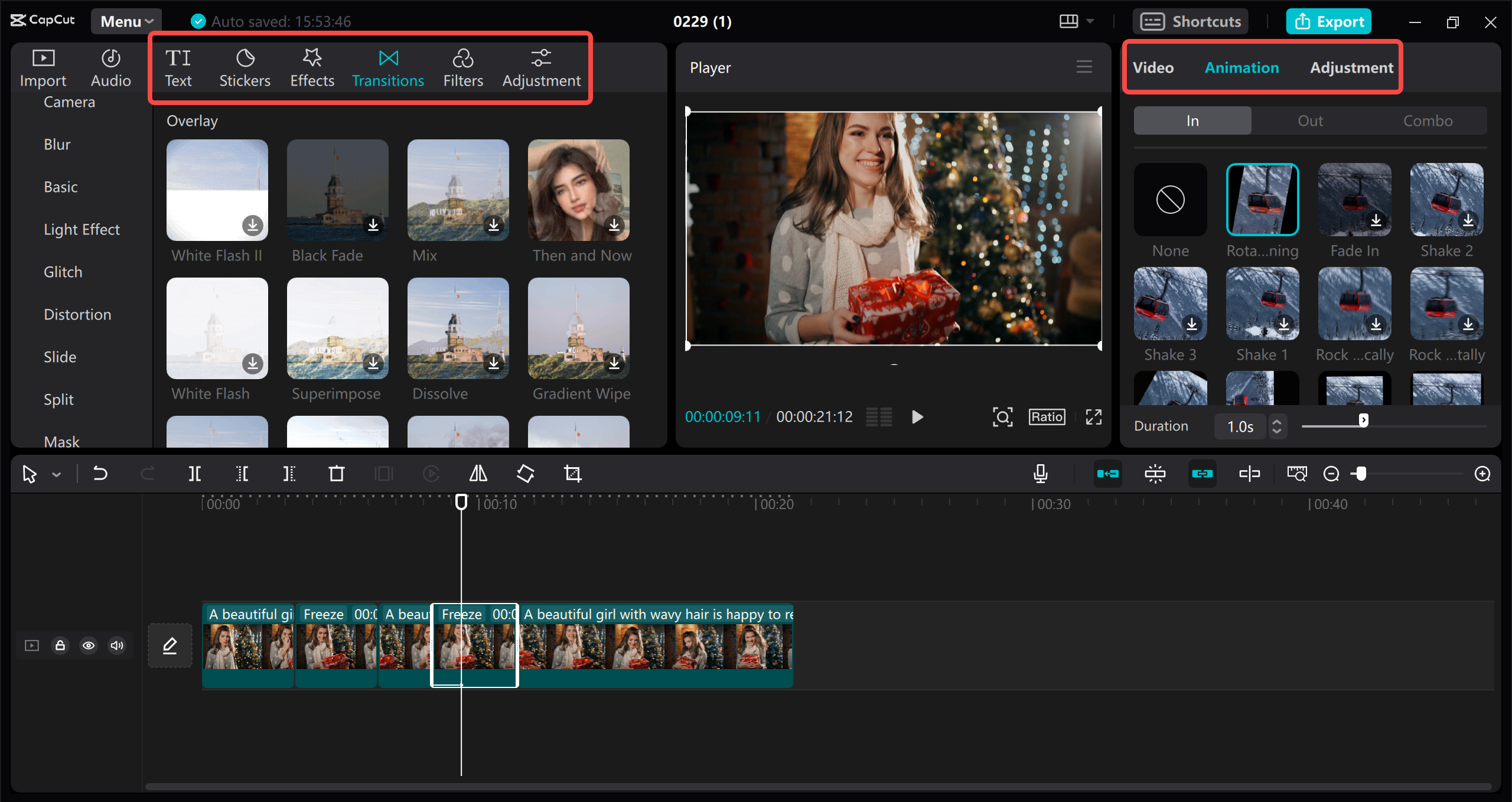This screenshot has width=1512, height=802.
Task: Select the Adjustment tool
Action: pos(540,67)
